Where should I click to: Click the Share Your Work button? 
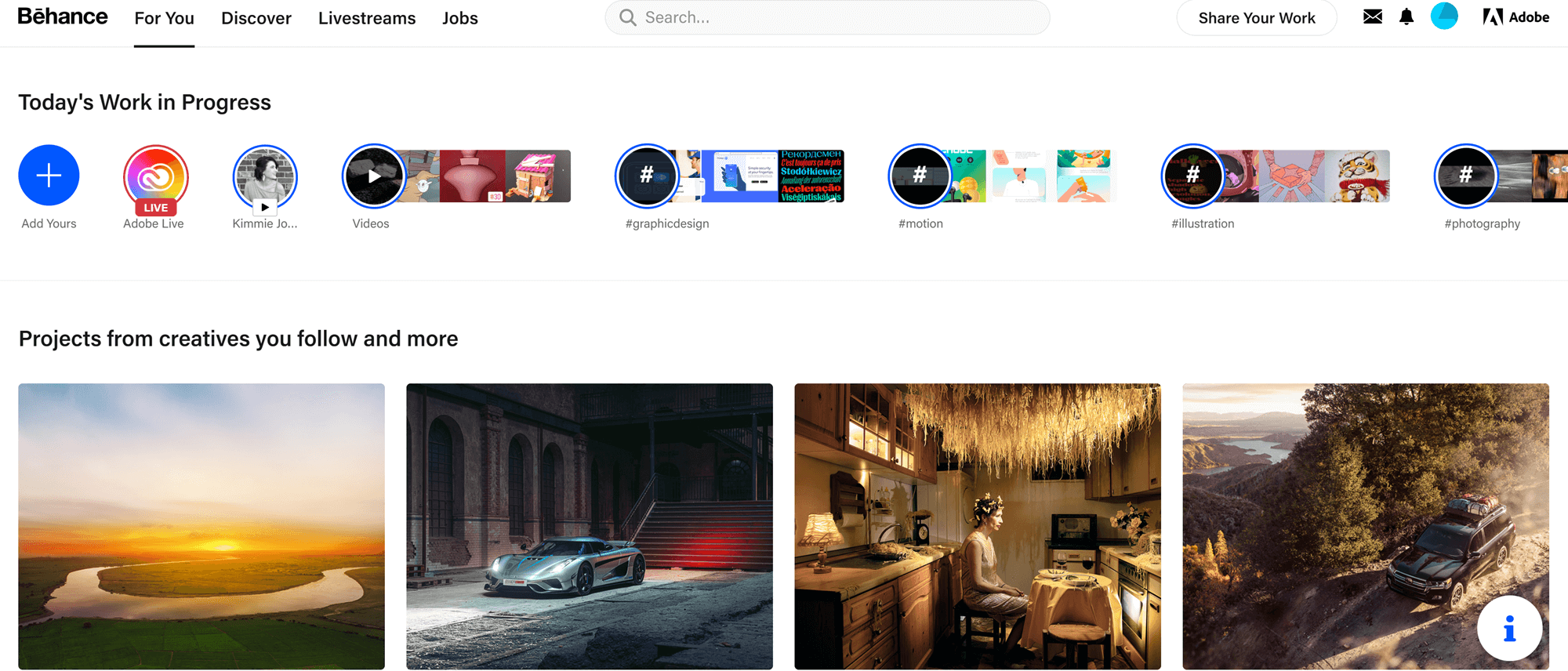(1257, 18)
